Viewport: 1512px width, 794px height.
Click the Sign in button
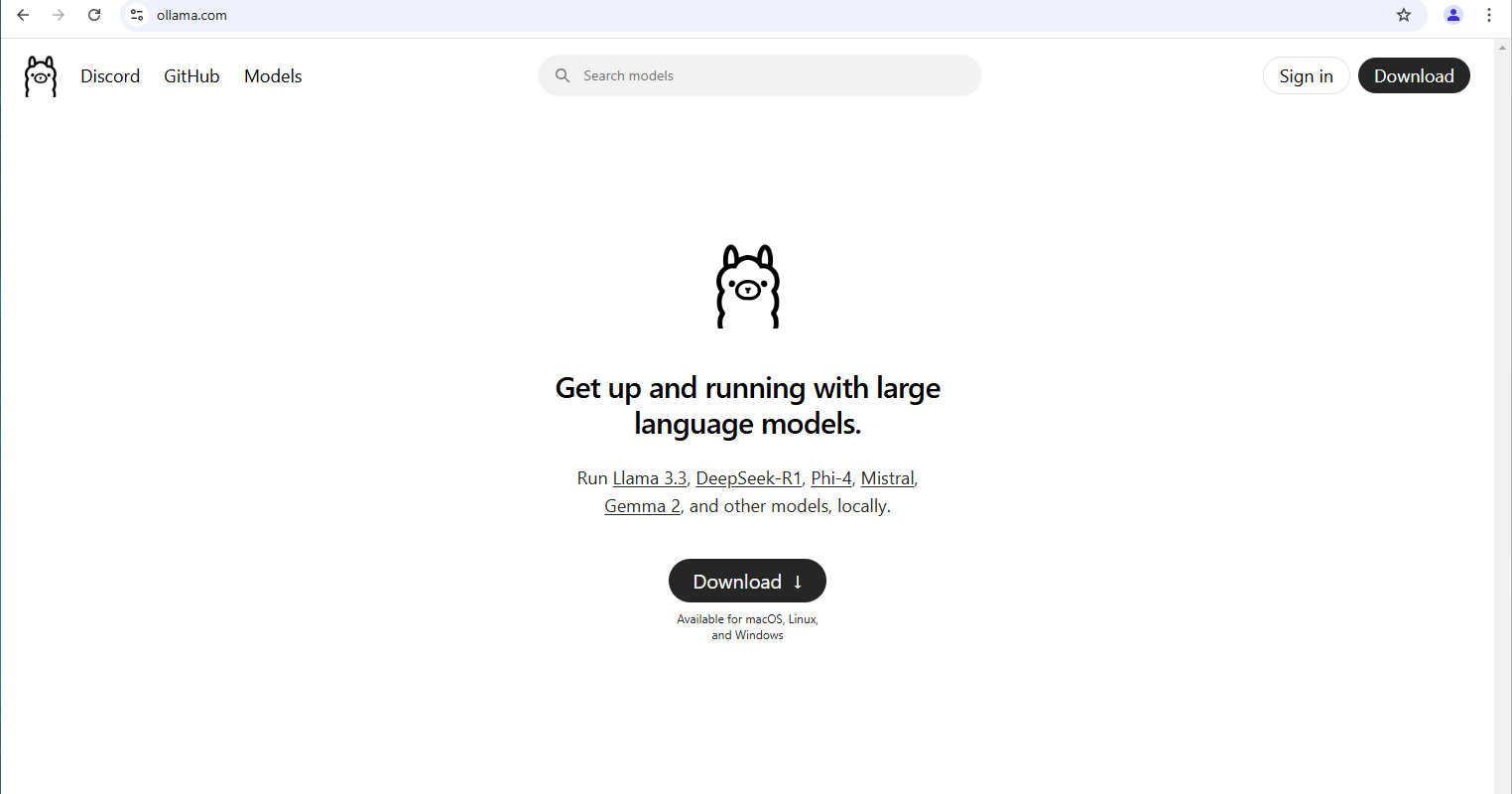pyautogui.click(x=1306, y=76)
